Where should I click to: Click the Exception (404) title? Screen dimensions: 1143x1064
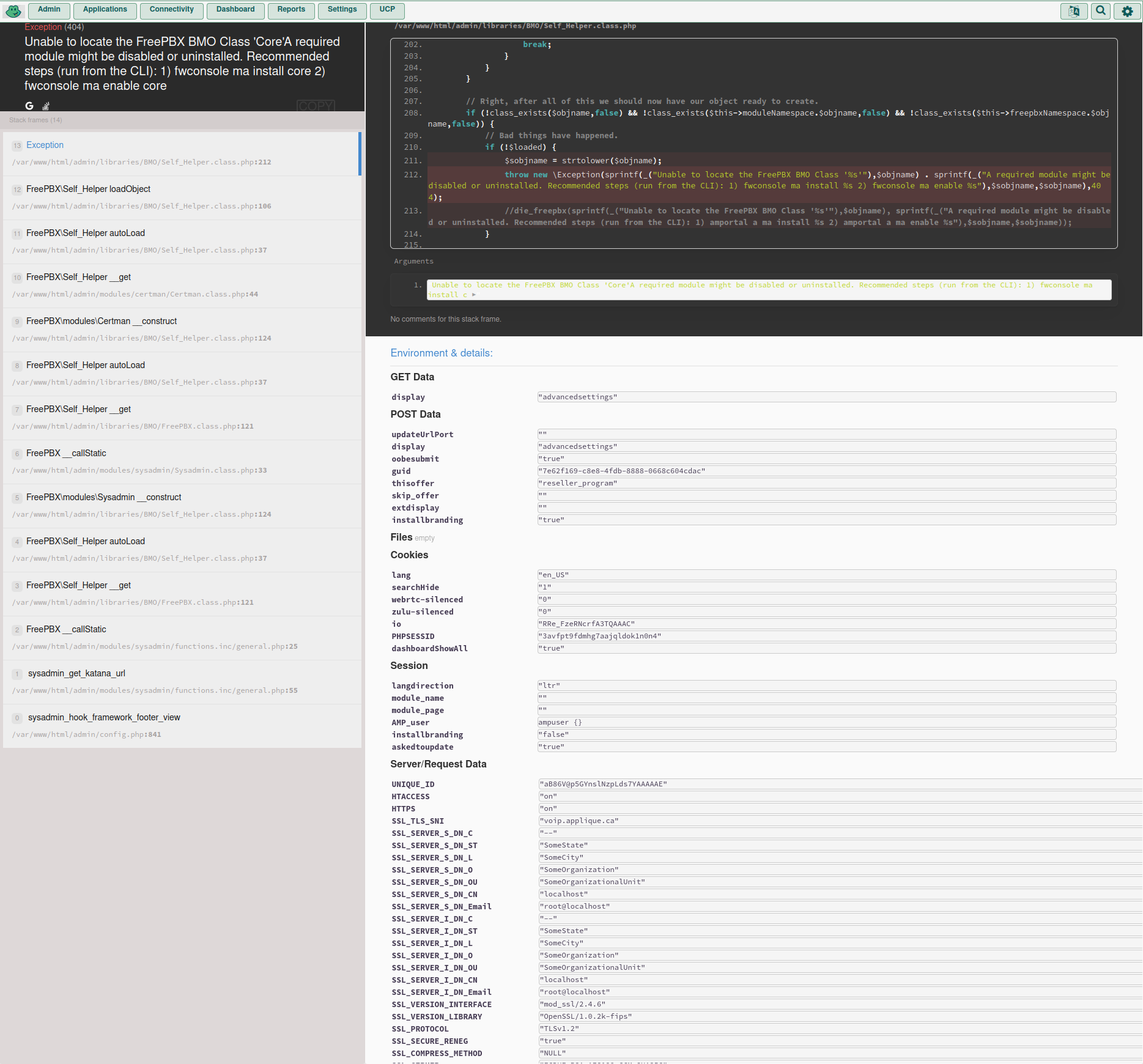point(54,27)
